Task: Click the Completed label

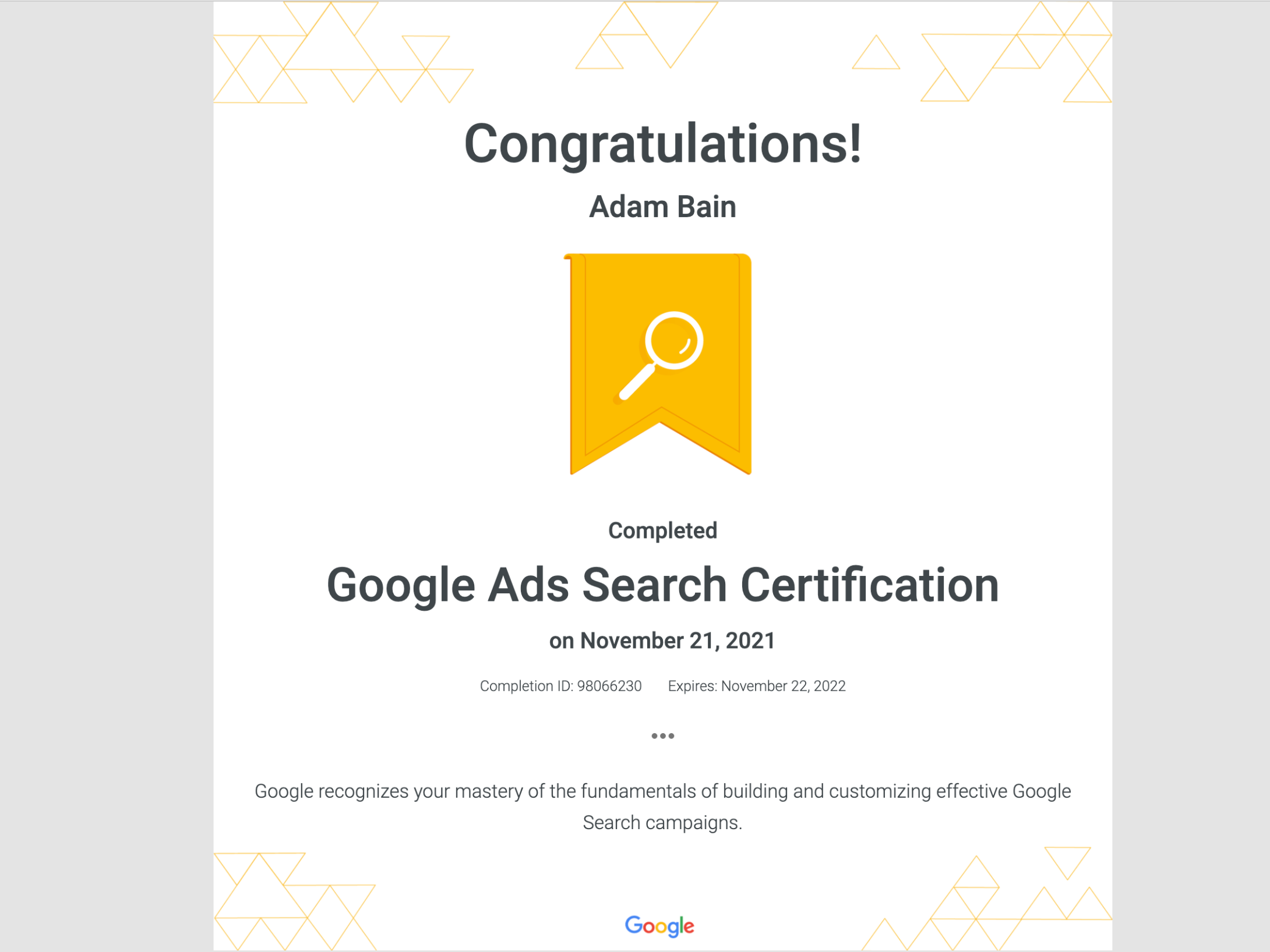Action: click(x=662, y=530)
